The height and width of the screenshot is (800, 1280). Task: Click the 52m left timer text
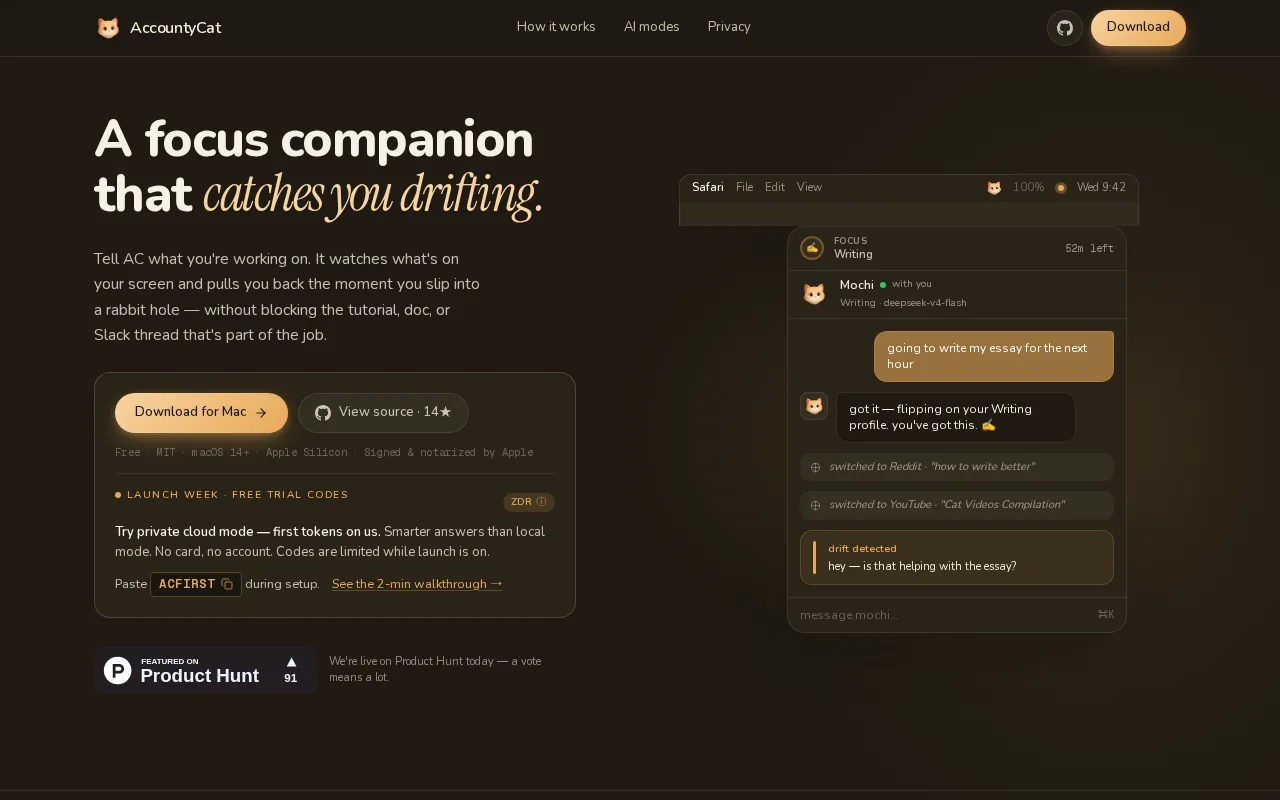(1089, 248)
